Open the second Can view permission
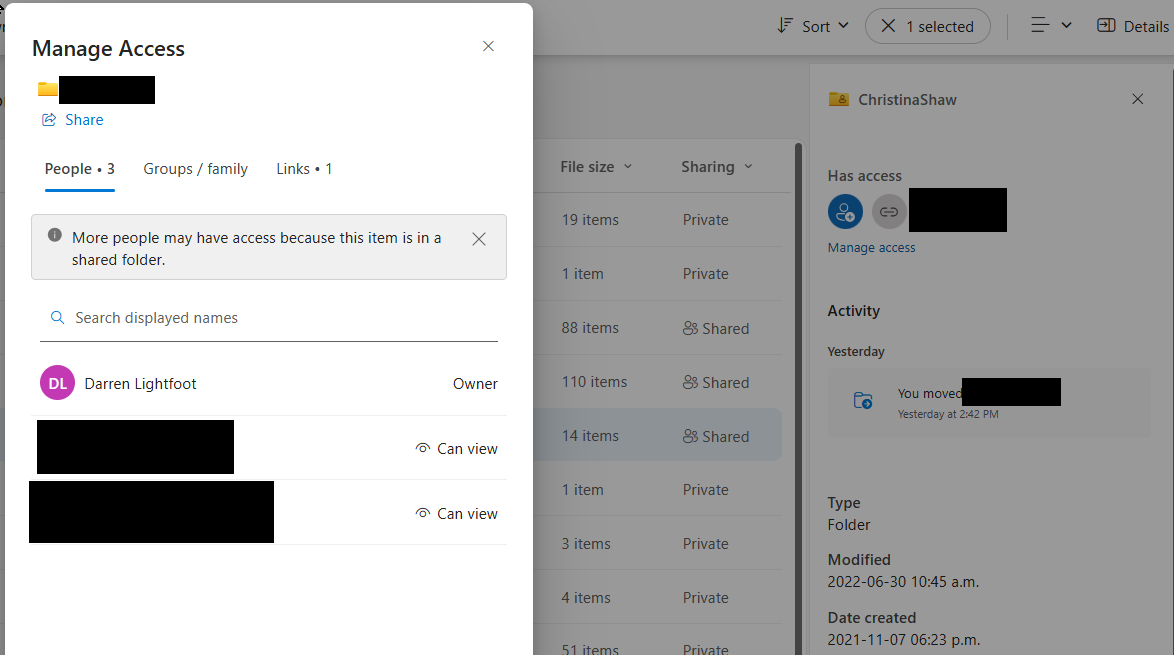The height and width of the screenshot is (655, 1174). (457, 514)
